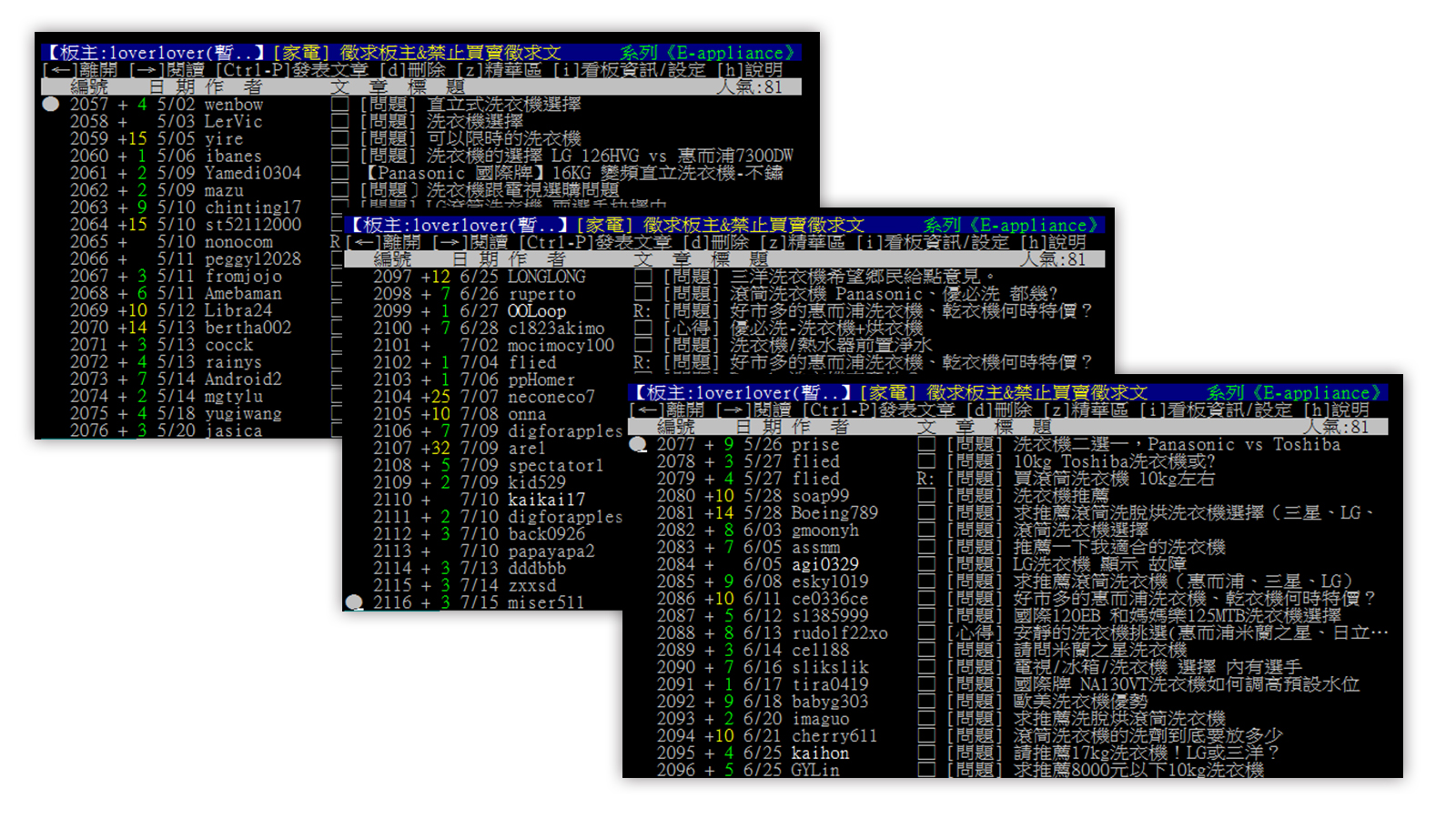Click [d]刪除 in the window listing post 2057
1456x819 pixels.
[412, 70]
